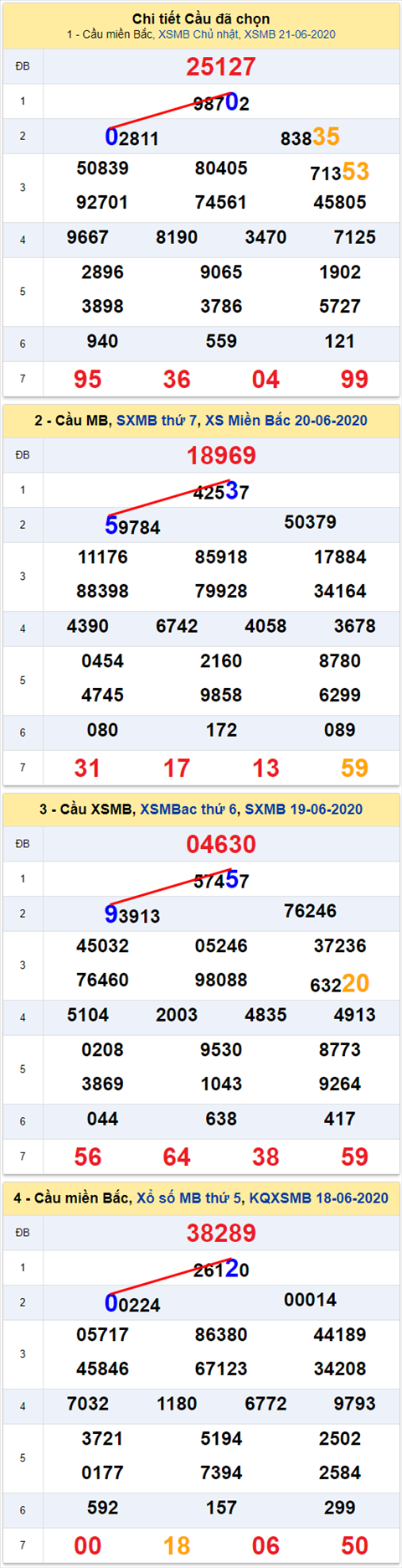Image resolution: width=402 pixels, height=1568 pixels.
Task: Click orange number 59 in table 2
Action: [x=354, y=768]
